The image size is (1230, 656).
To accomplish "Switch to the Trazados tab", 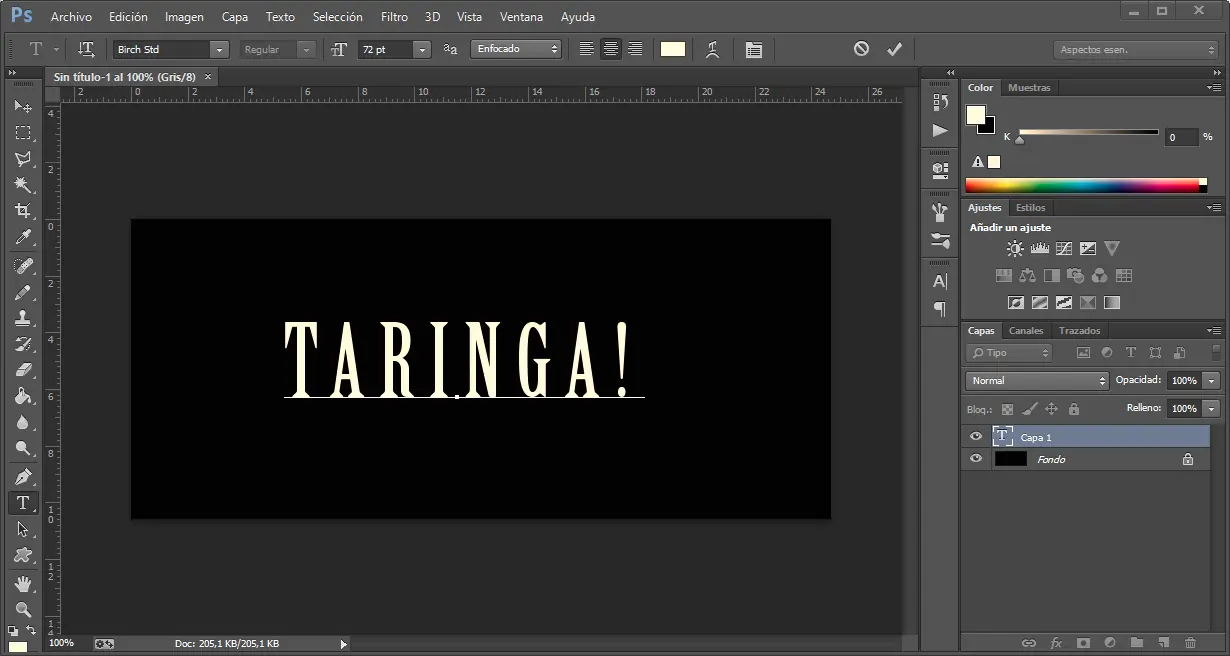I will (x=1080, y=330).
